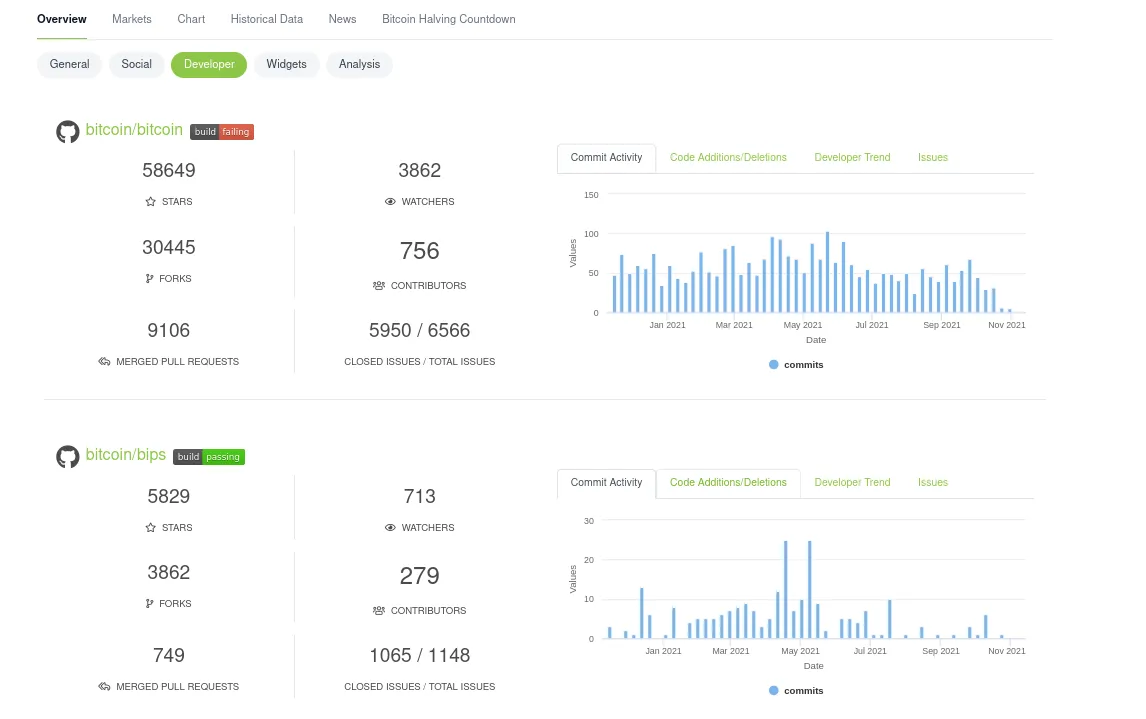Image resolution: width=1146 pixels, height=719 pixels.
Task: Click contributors icon under 756
Action: click(x=379, y=286)
